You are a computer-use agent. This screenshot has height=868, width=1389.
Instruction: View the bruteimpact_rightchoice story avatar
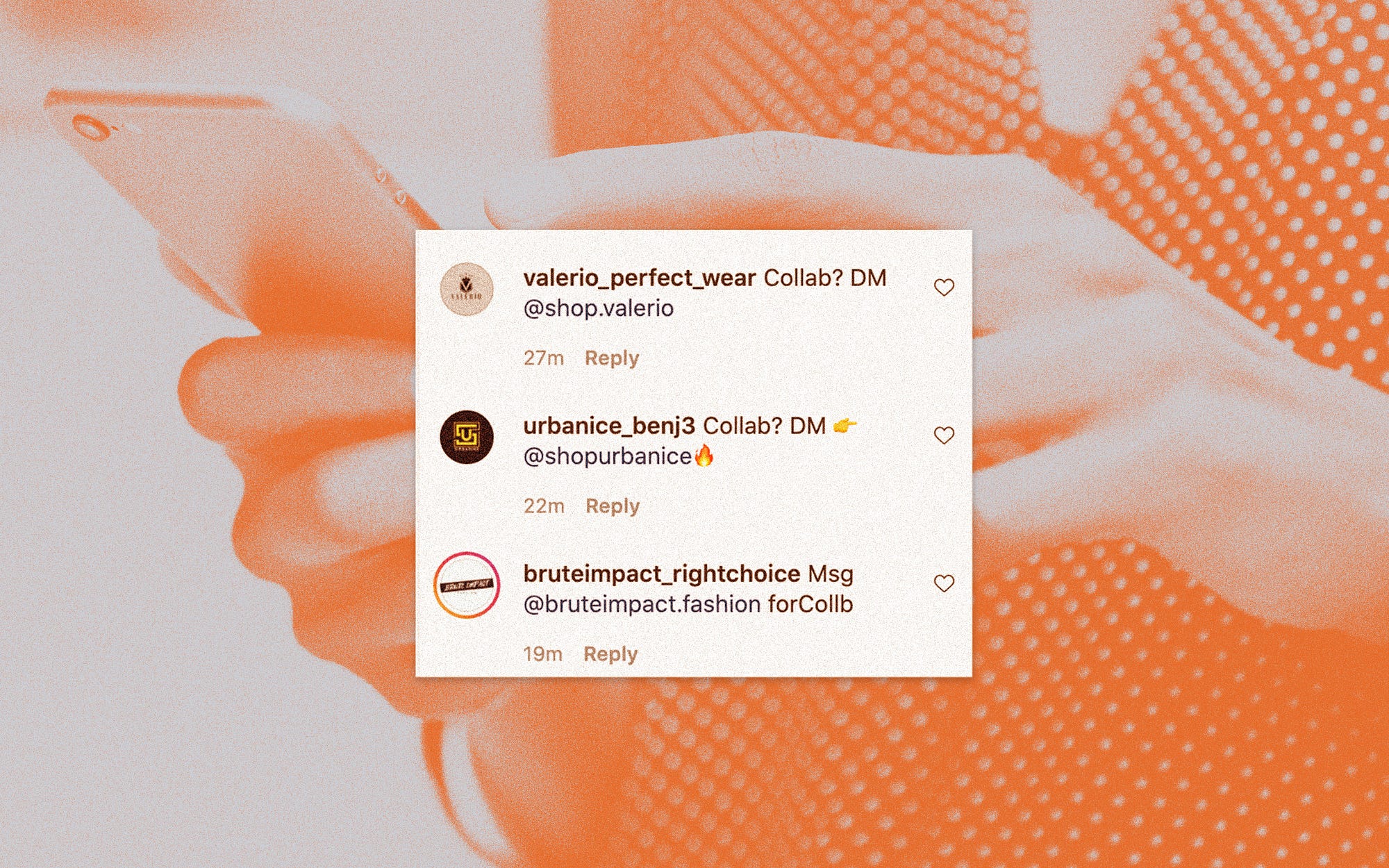[x=467, y=585]
